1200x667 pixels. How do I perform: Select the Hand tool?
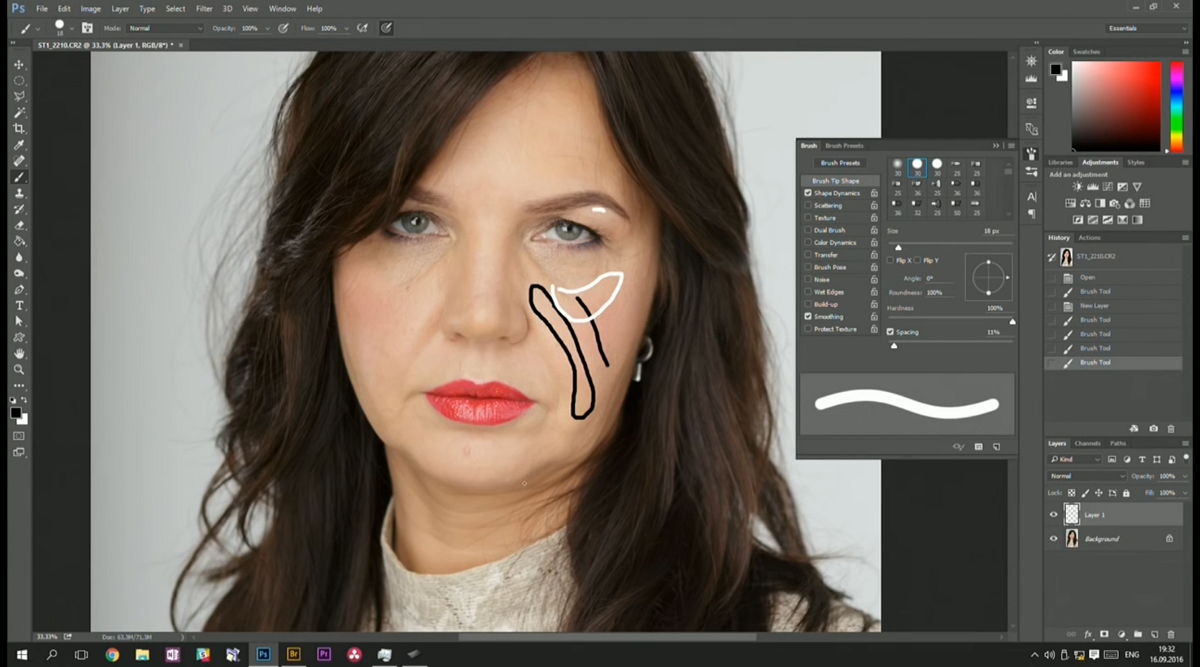coord(19,353)
